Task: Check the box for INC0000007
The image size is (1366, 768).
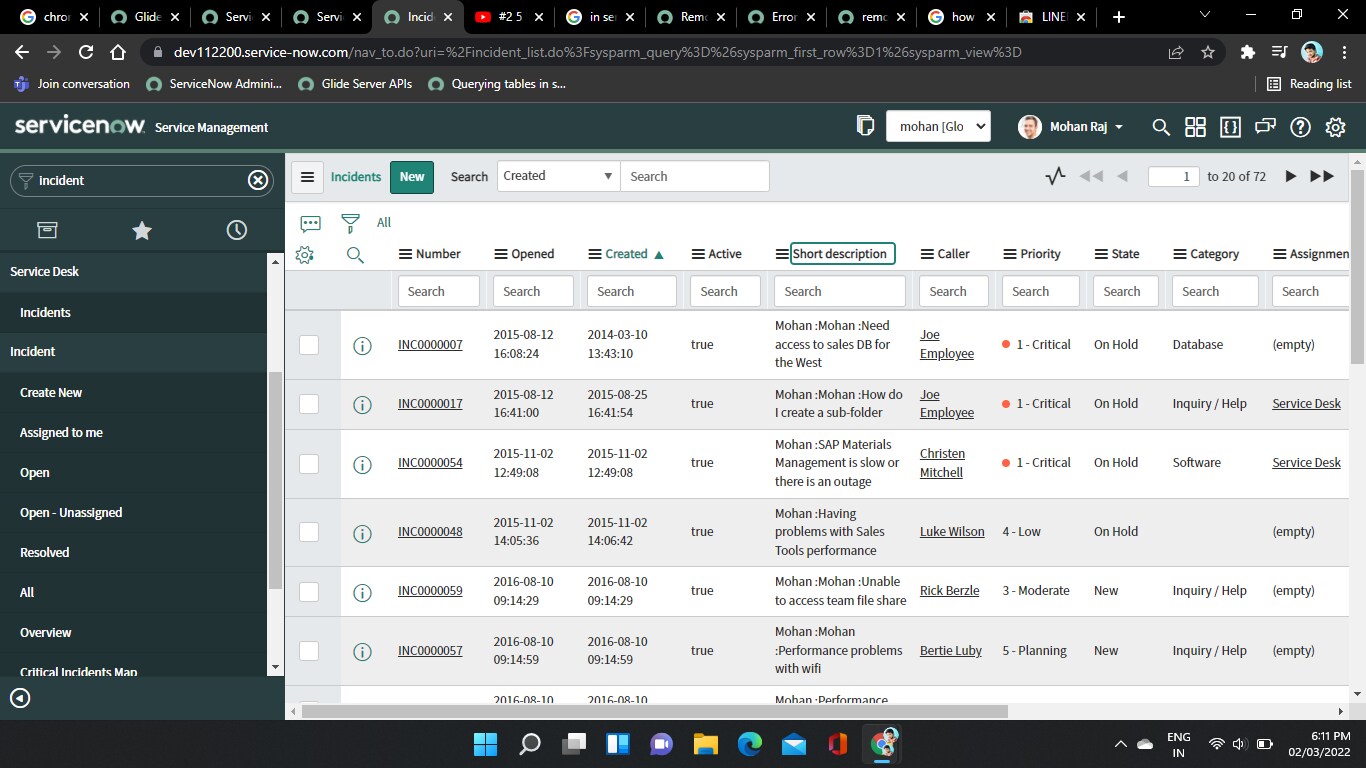Action: tap(309, 344)
